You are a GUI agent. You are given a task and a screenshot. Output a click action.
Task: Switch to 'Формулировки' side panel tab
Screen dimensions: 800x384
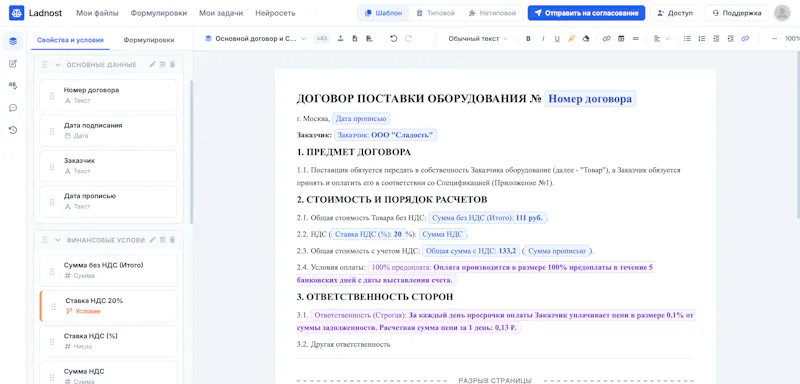[148, 40]
